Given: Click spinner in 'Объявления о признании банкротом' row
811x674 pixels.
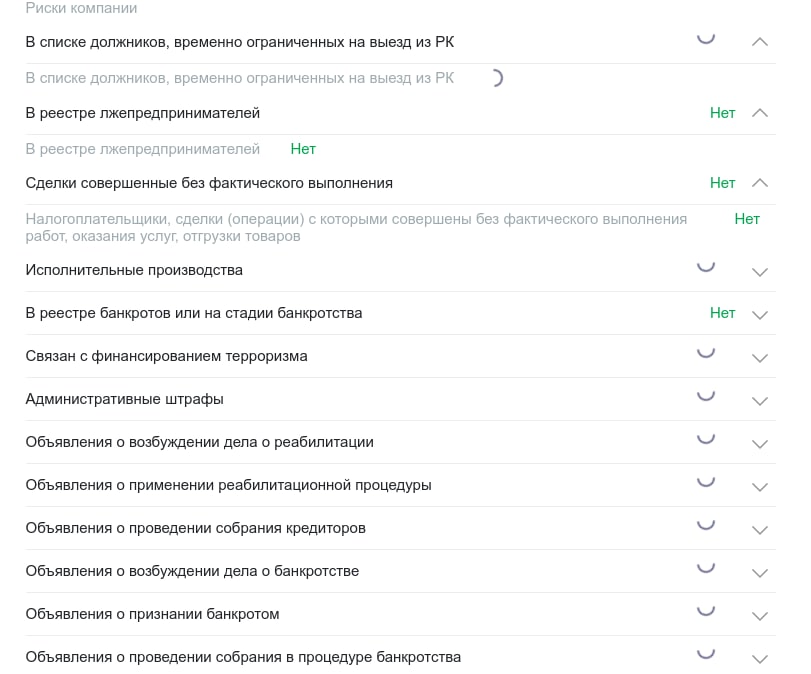Looking at the screenshot, I should (x=706, y=610).
